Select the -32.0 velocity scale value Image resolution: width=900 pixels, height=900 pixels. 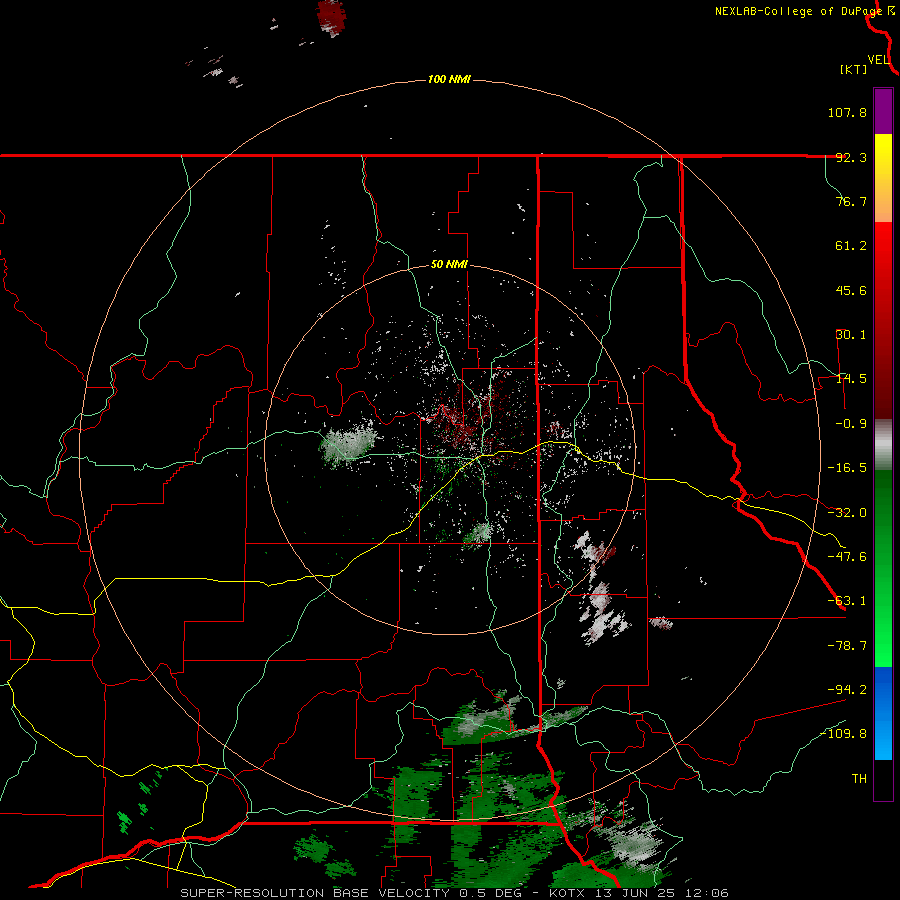pyautogui.click(x=847, y=513)
